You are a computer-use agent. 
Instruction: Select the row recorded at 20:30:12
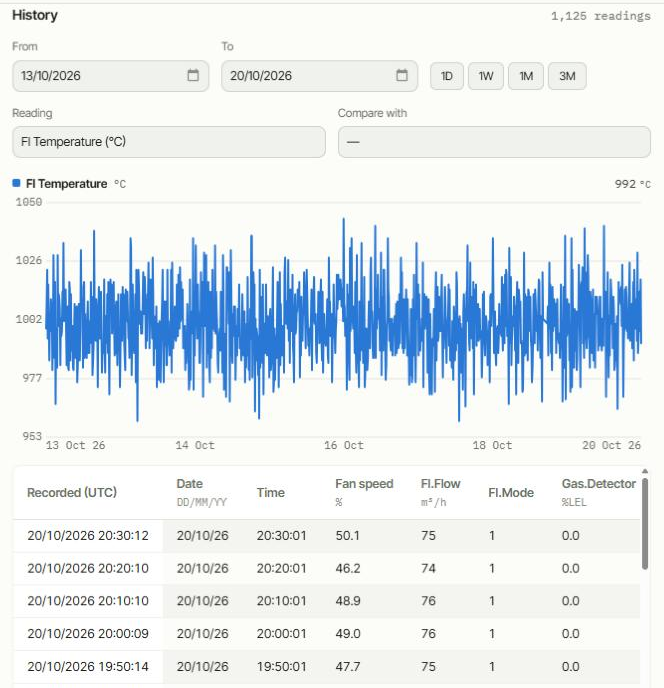[x=327, y=536]
